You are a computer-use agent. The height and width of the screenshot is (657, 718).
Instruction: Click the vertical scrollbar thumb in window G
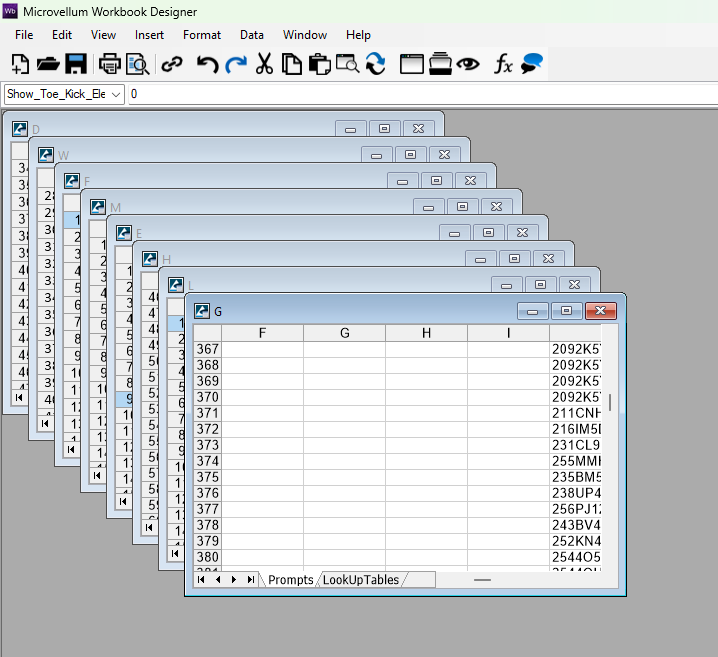point(609,402)
